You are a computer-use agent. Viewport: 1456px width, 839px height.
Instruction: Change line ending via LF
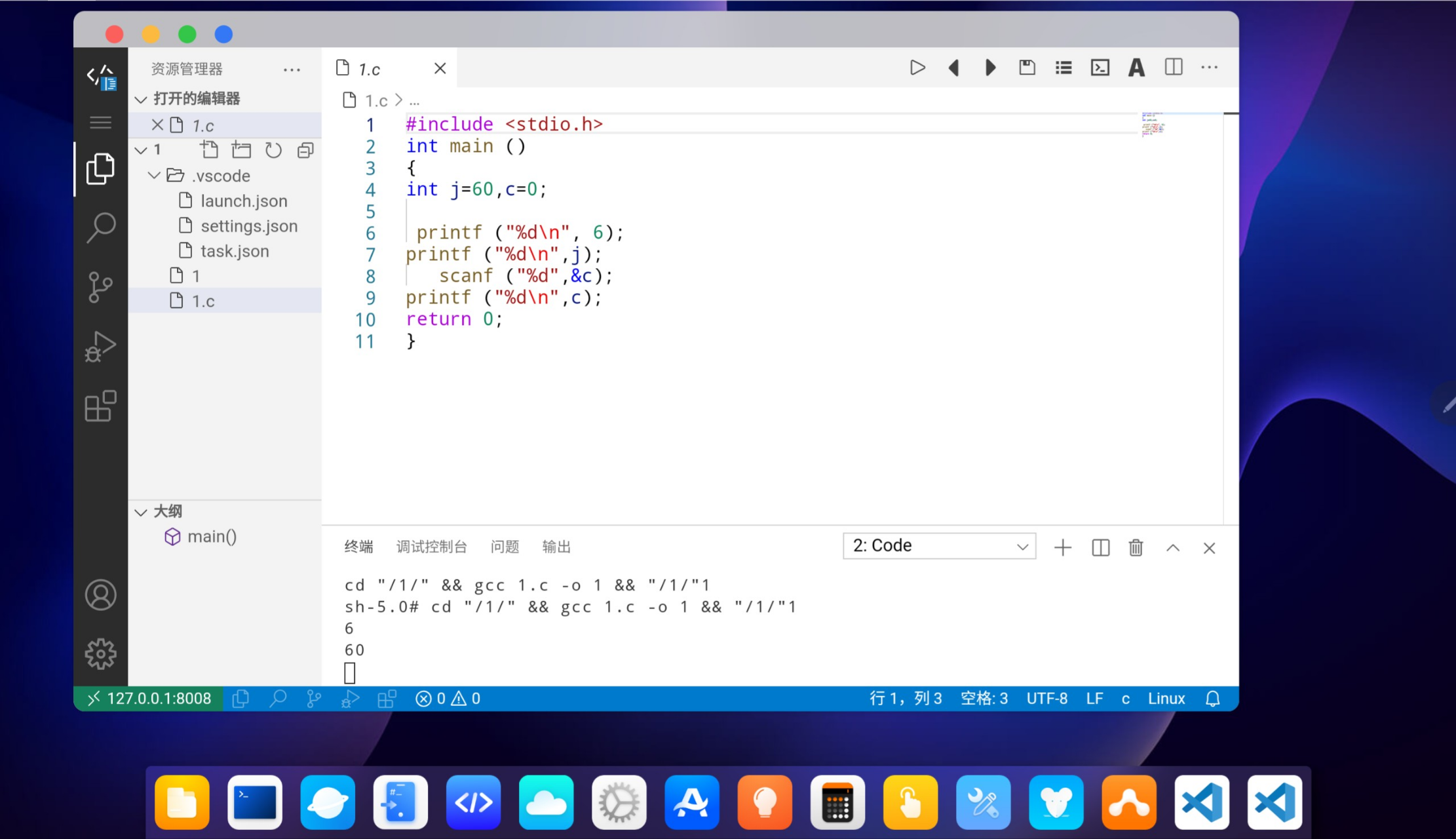pos(1094,699)
